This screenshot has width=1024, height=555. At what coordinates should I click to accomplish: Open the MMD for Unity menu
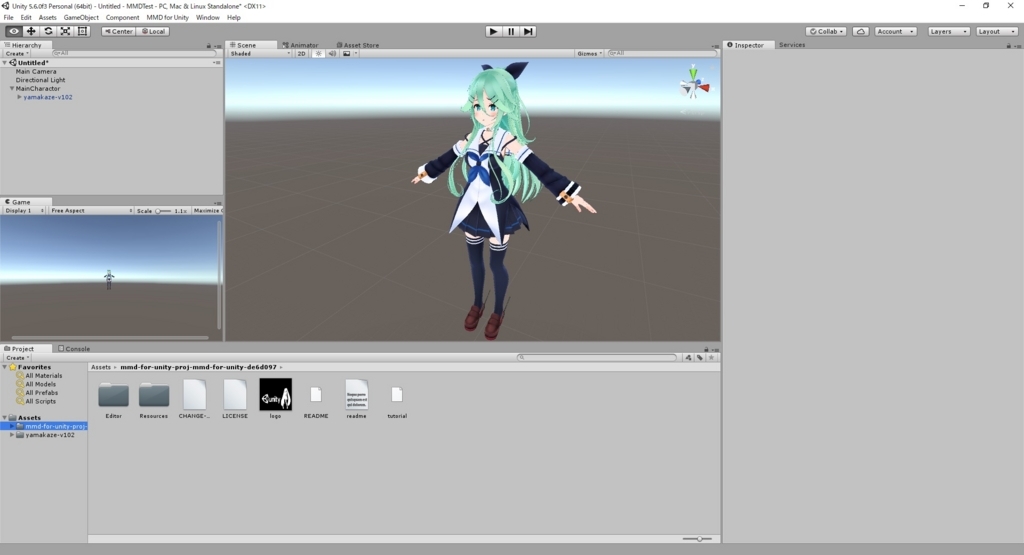(167, 18)
